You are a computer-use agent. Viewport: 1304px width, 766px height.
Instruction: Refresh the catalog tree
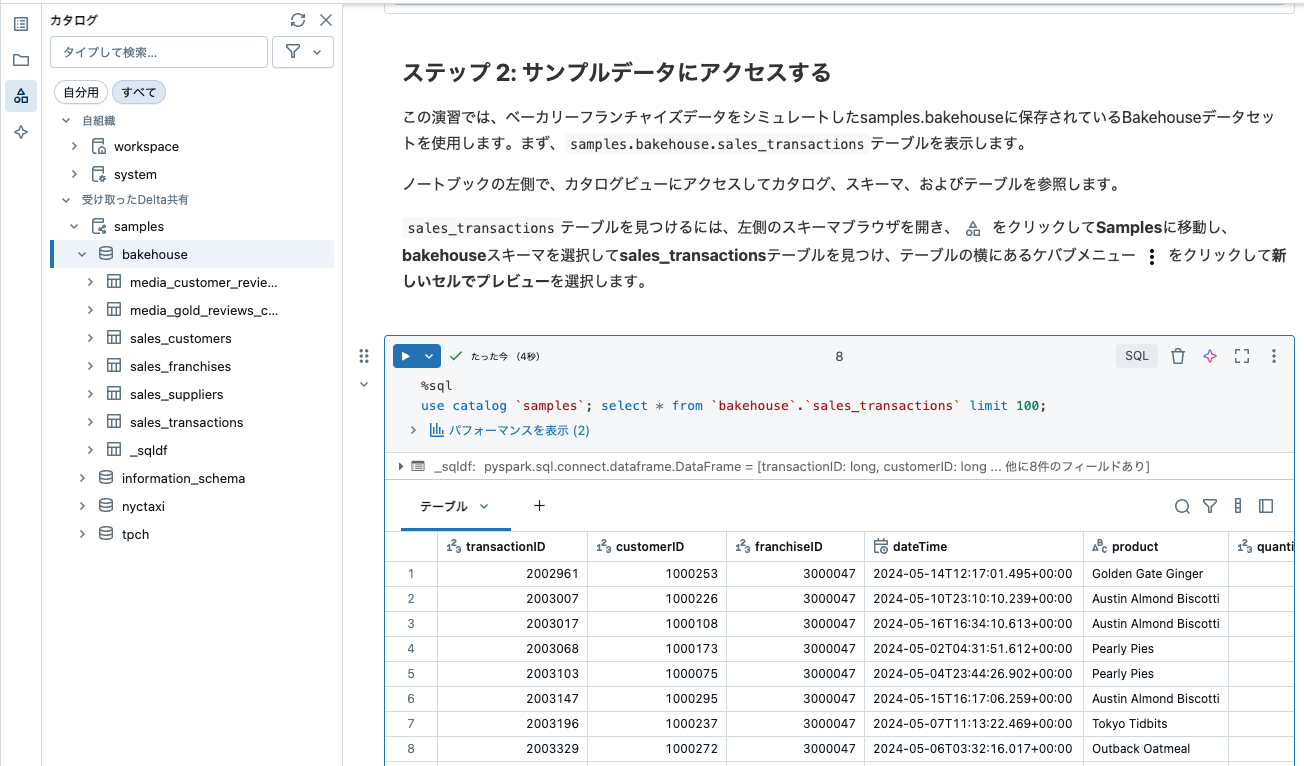298,19
